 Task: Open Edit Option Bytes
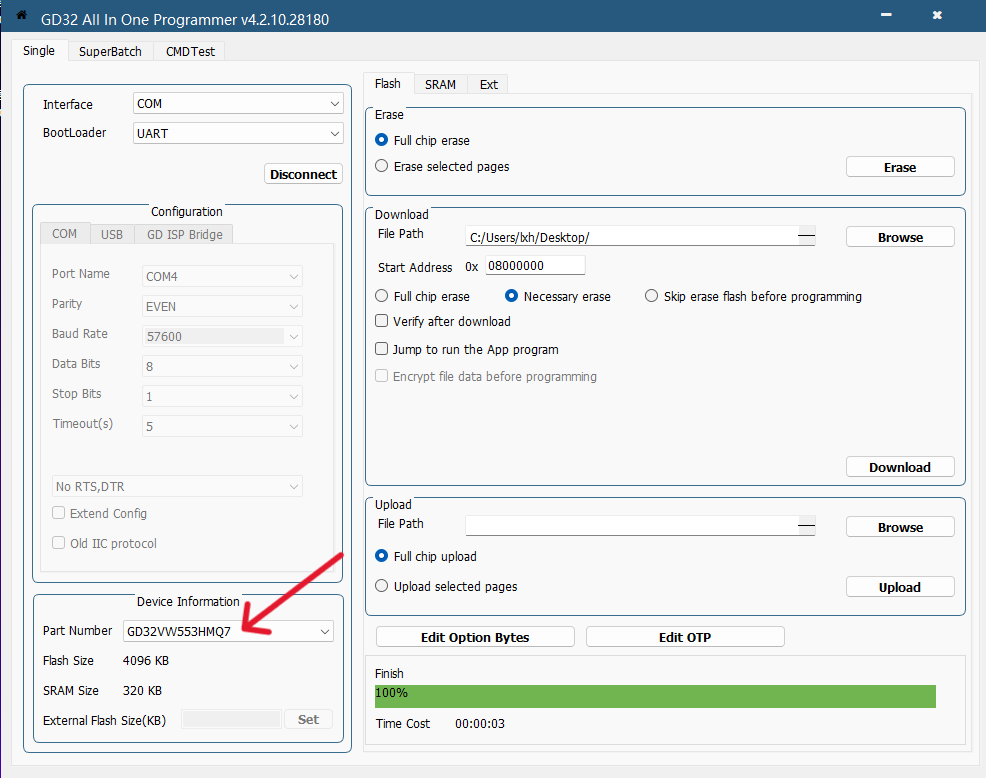475,637
